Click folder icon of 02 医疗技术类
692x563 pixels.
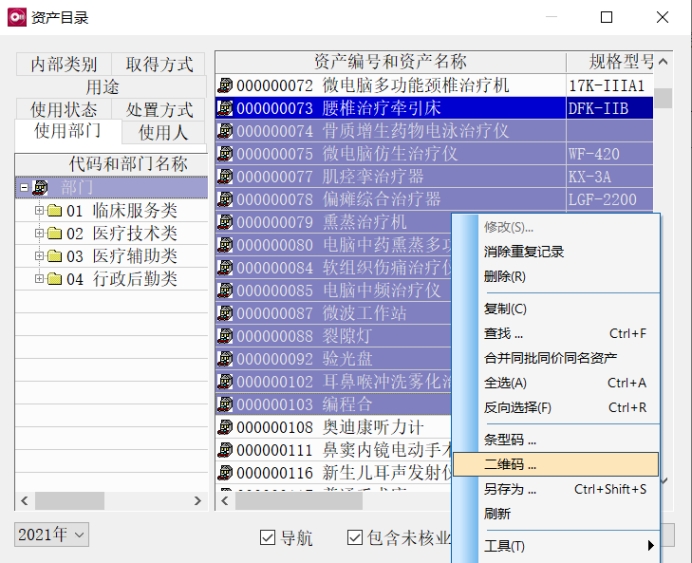pyautogui.click(x=54, y=233)
